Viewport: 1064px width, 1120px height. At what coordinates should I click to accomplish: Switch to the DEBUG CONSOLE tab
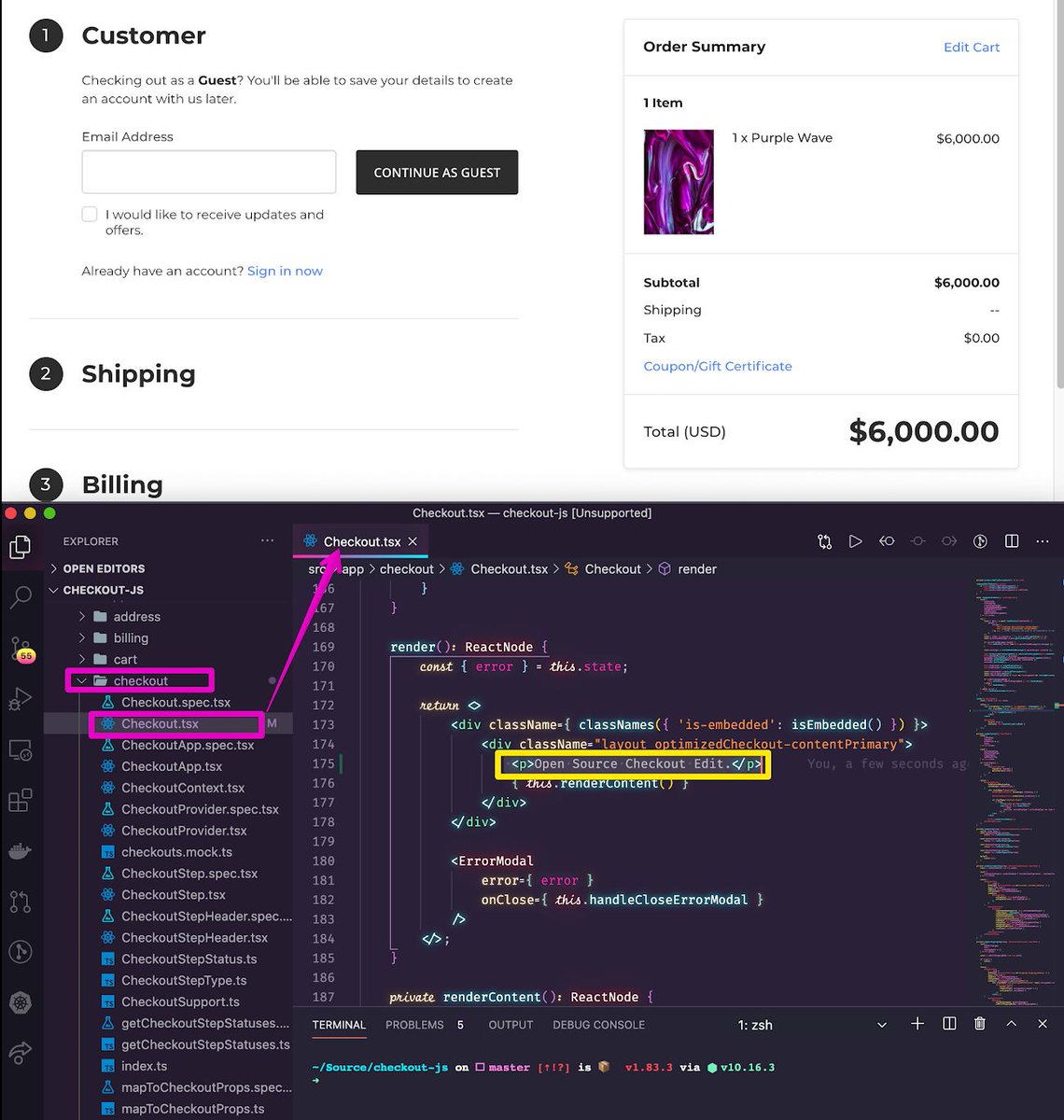598,1025
